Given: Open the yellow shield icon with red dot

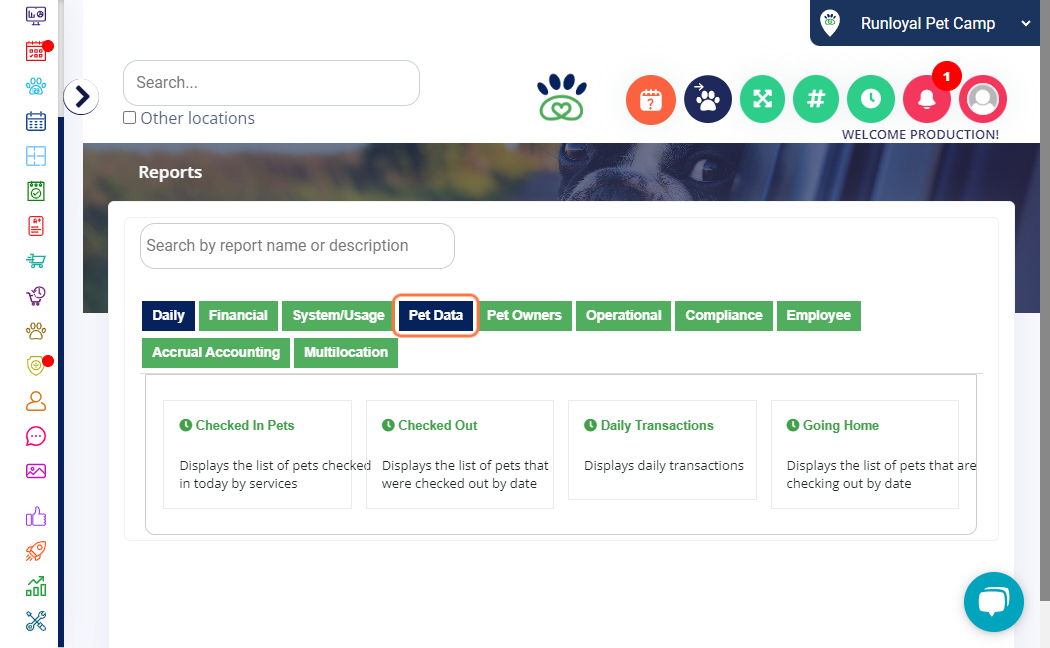Looking at the screenshot, I should (36, 366).
